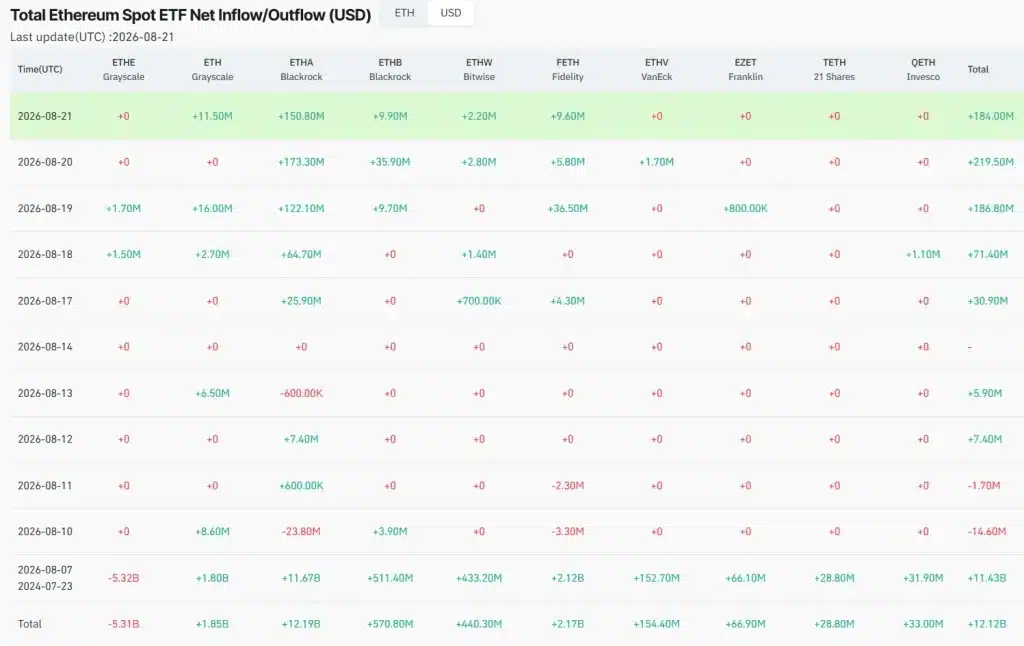Click the +219.50M total value
The width and height of the screenshot is (1024, 646).
click(x=990, y=162)
